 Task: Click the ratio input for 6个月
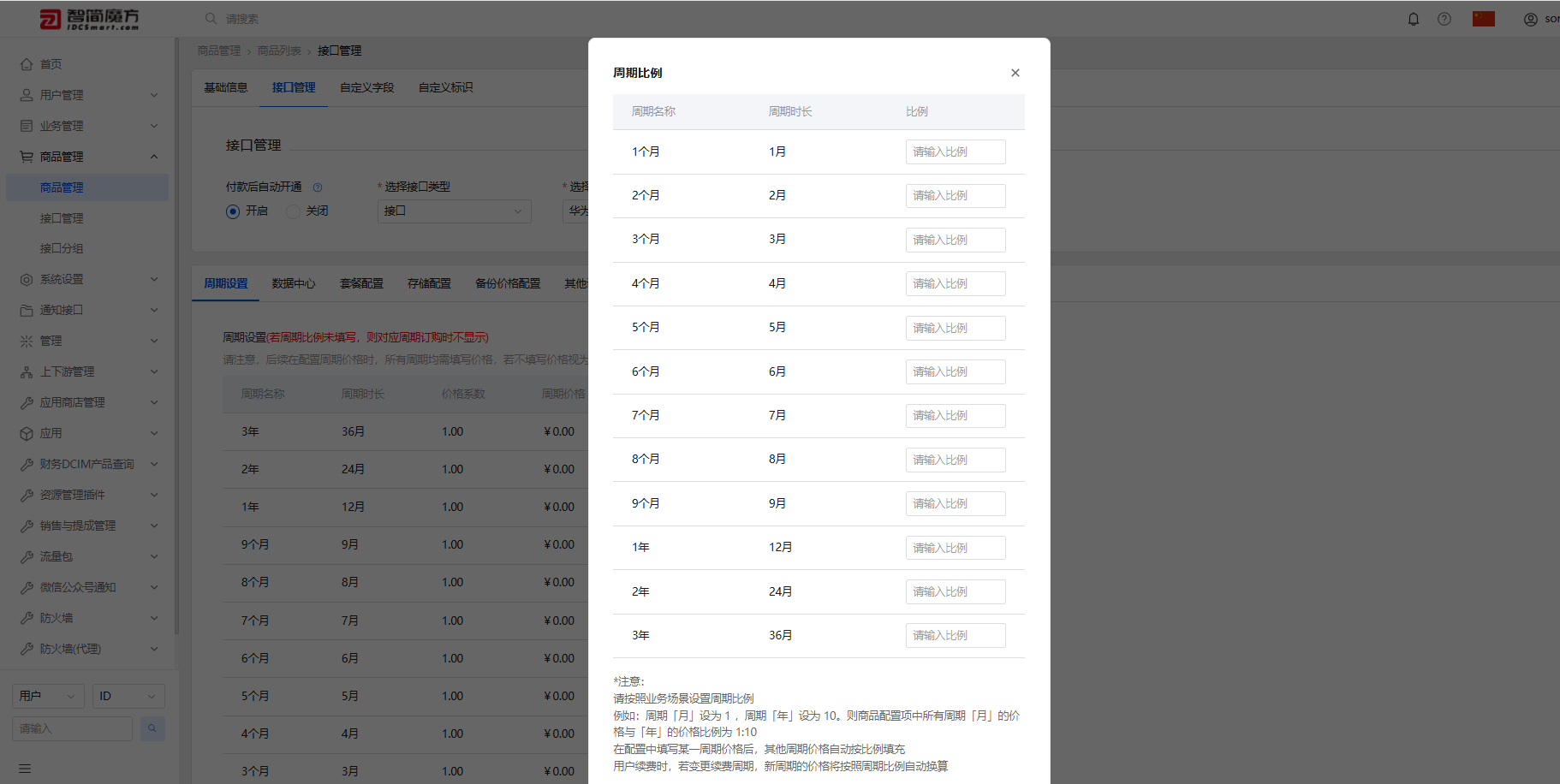point(956,371)
